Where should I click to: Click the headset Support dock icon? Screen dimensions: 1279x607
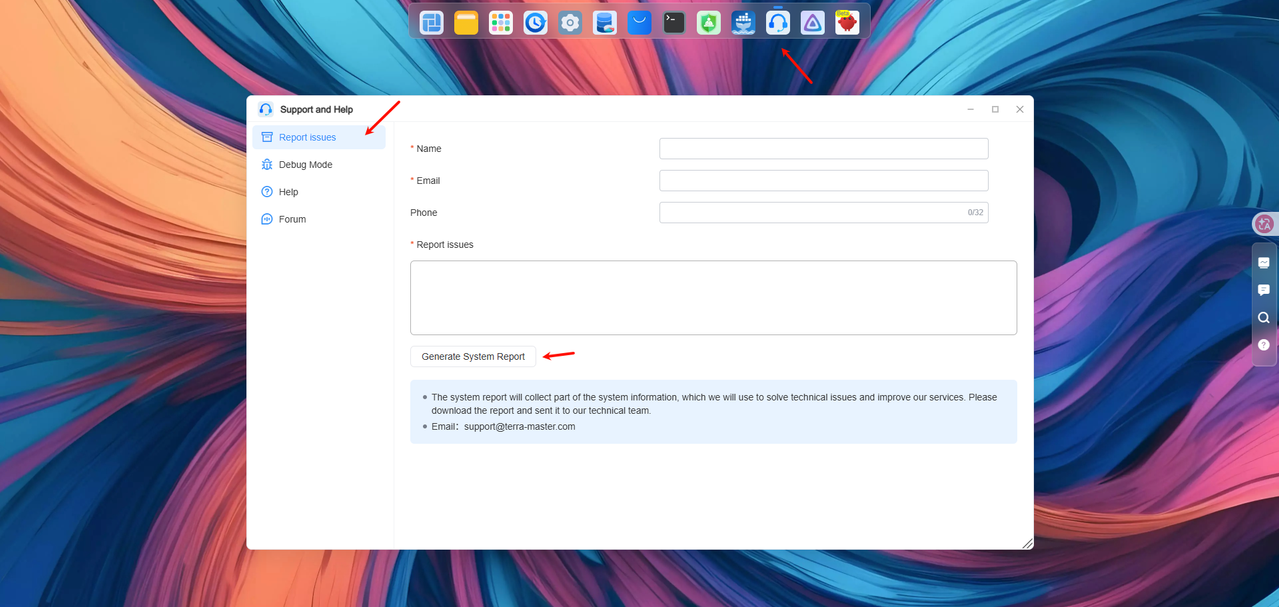click(x=778, y=22)
